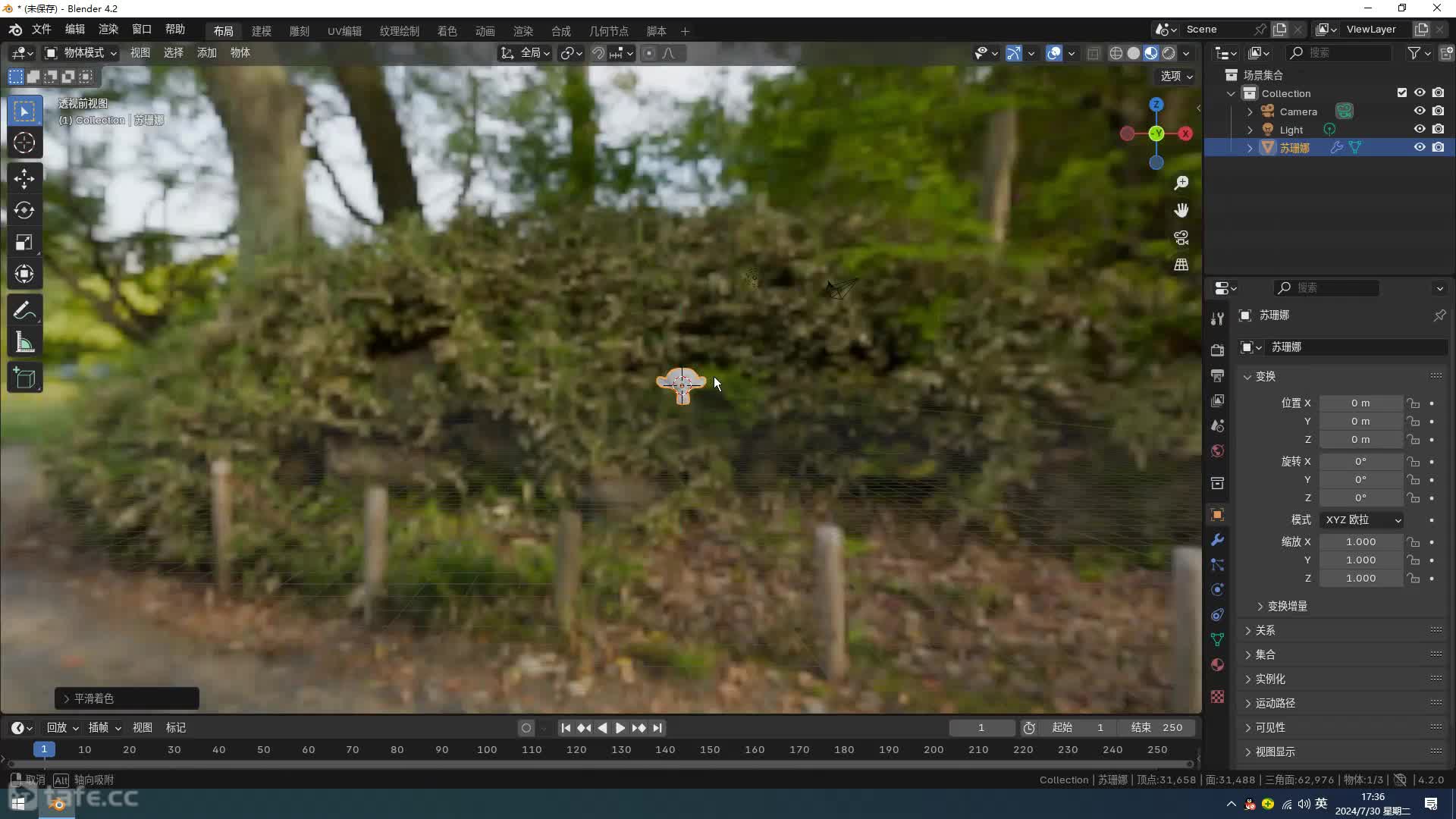This screenshot has height=819, width=1456.
Task: Select the Annotate pencil tool
Action: (24, 310)
